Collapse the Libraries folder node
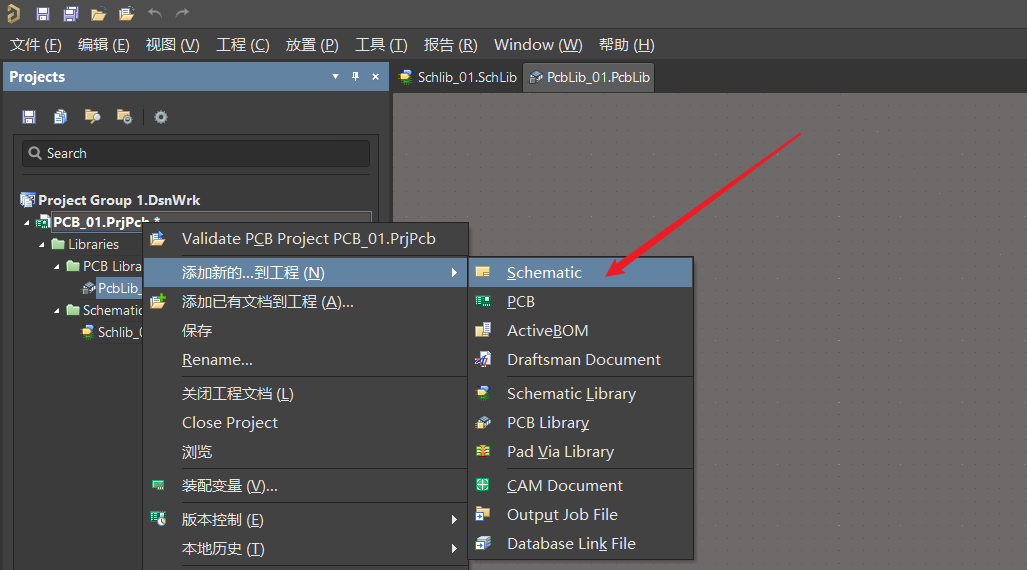 click(42, 244)
